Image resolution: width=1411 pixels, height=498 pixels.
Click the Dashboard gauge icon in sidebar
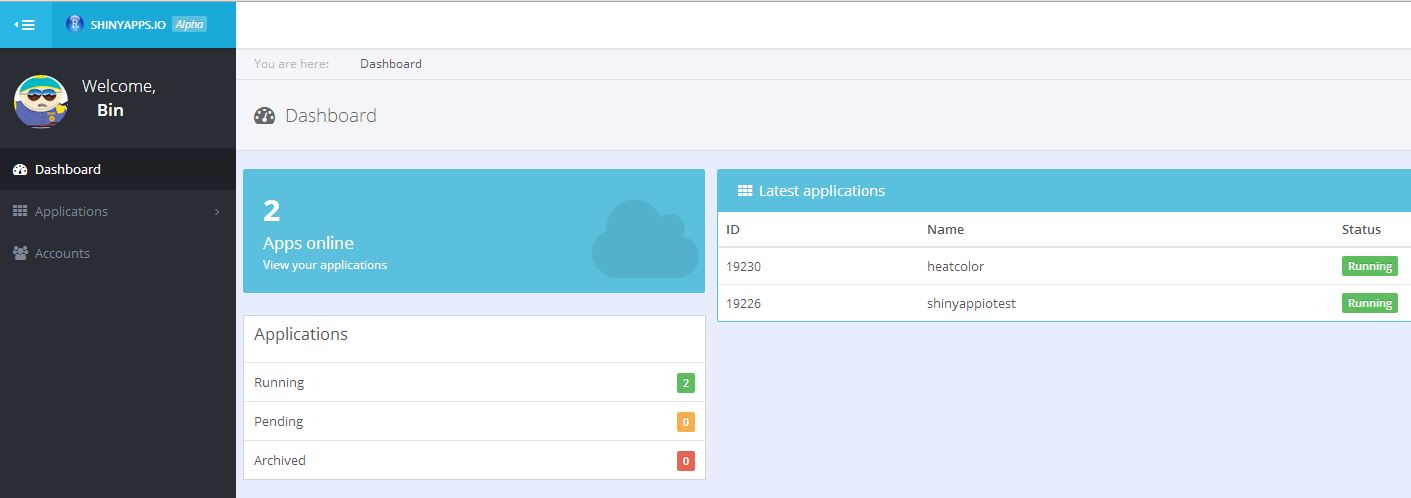(x=20, y=170)
